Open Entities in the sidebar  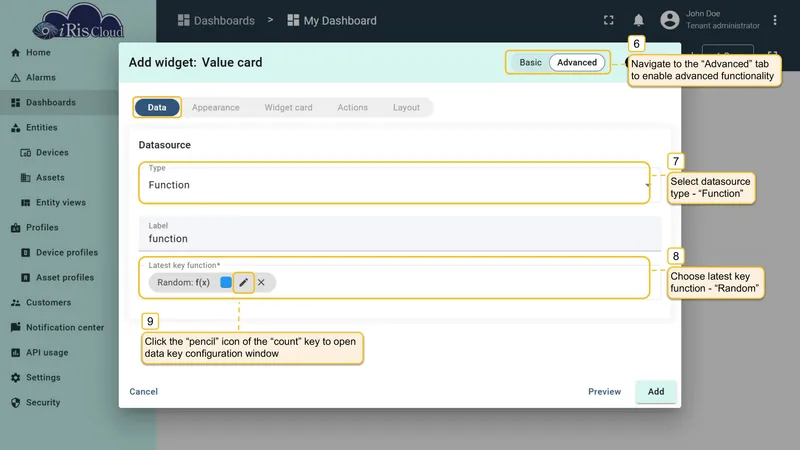[x=34, y=128]
